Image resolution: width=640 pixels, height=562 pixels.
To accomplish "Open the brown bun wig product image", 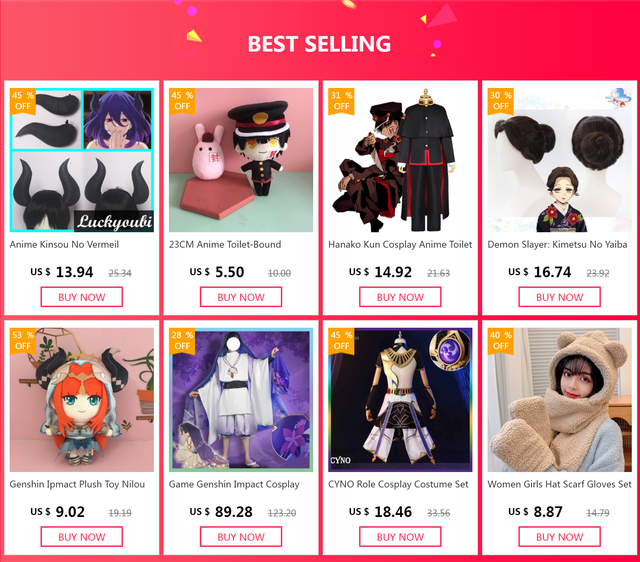I will [x=560, y=160].
